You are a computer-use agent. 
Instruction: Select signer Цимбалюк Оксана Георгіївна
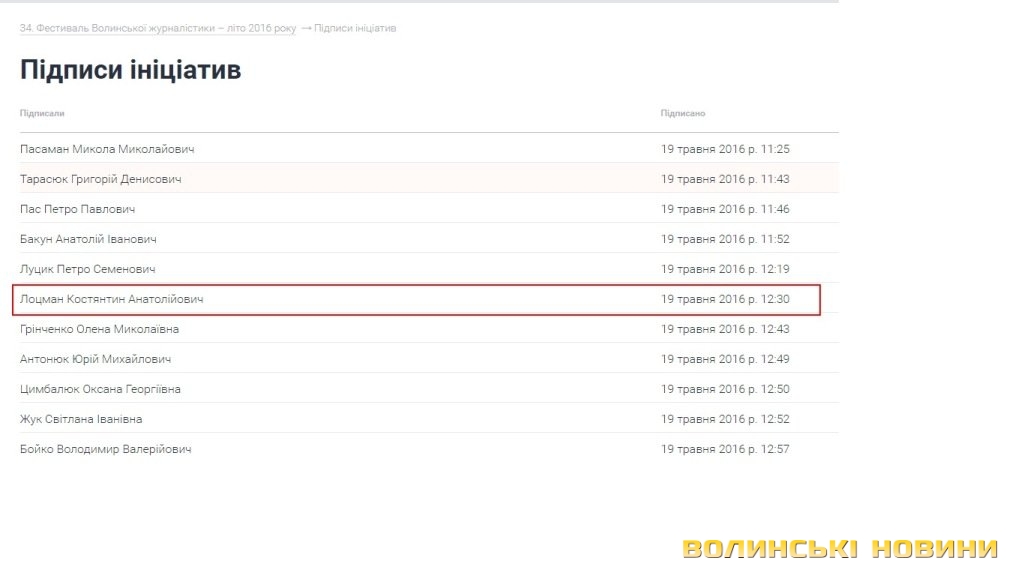100,389
